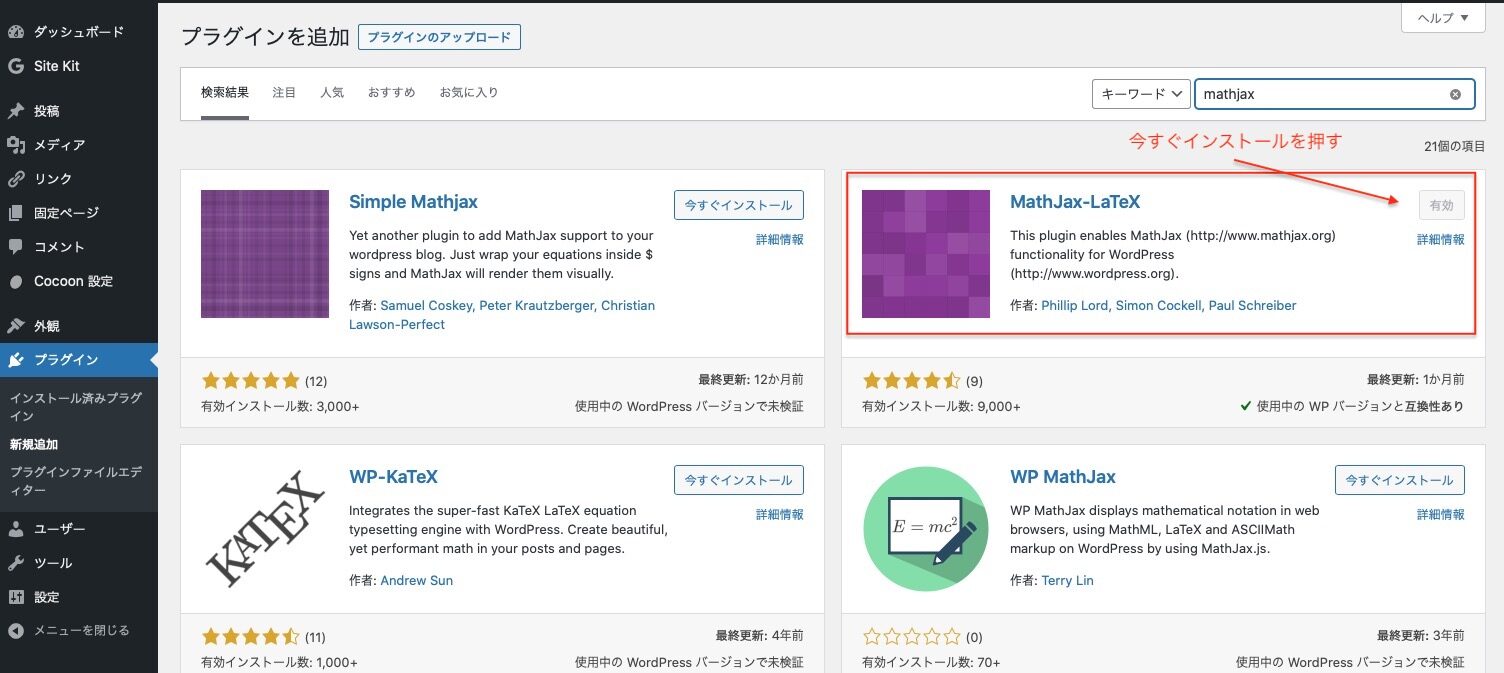Click the Dashboard icon in sidebar
Screen dimensions: 1504x673
(16, 32)
